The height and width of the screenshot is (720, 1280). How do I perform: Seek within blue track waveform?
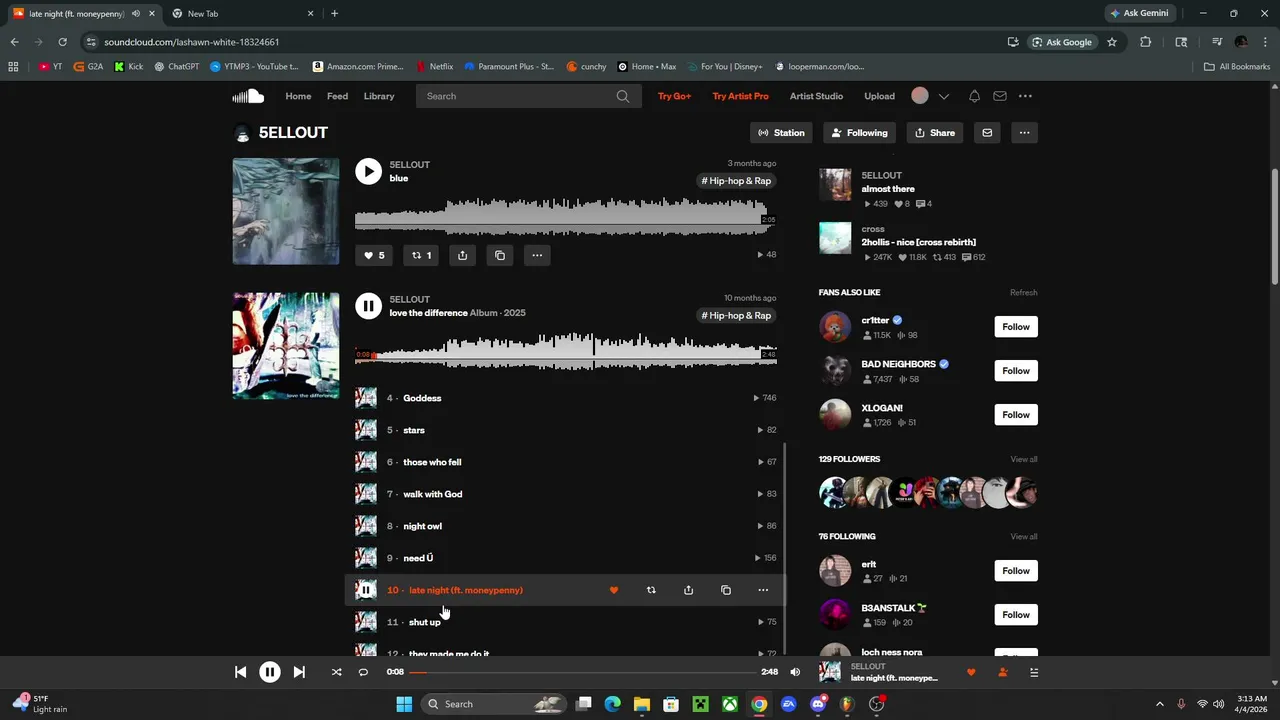[566, 217]
